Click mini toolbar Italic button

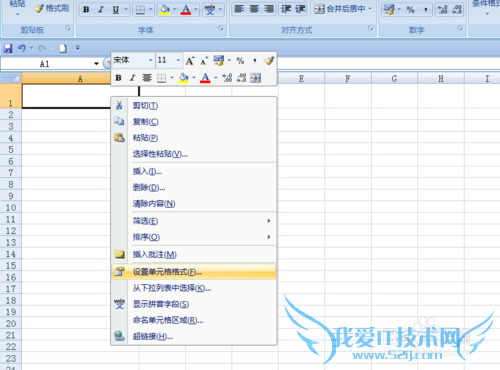(133, 78)
